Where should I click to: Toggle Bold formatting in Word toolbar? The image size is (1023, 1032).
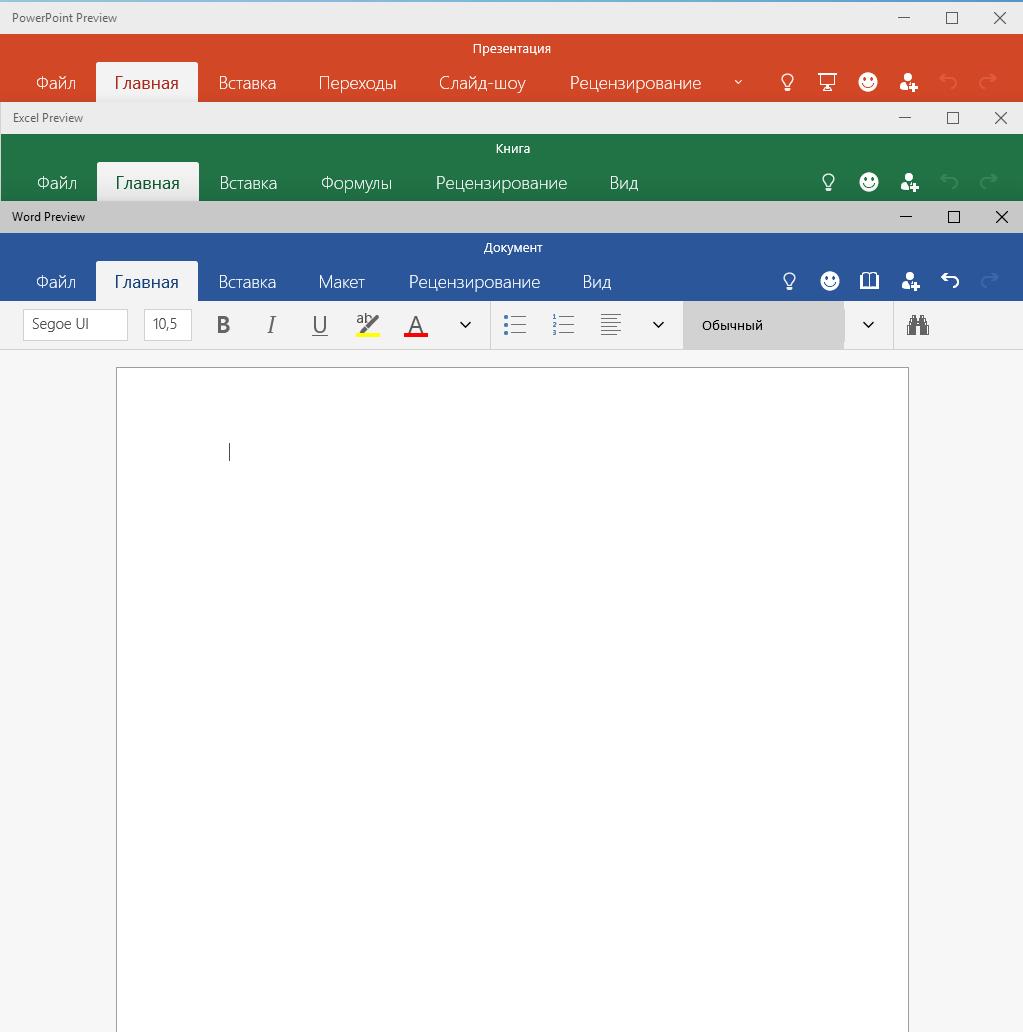(x=223, y=325)
